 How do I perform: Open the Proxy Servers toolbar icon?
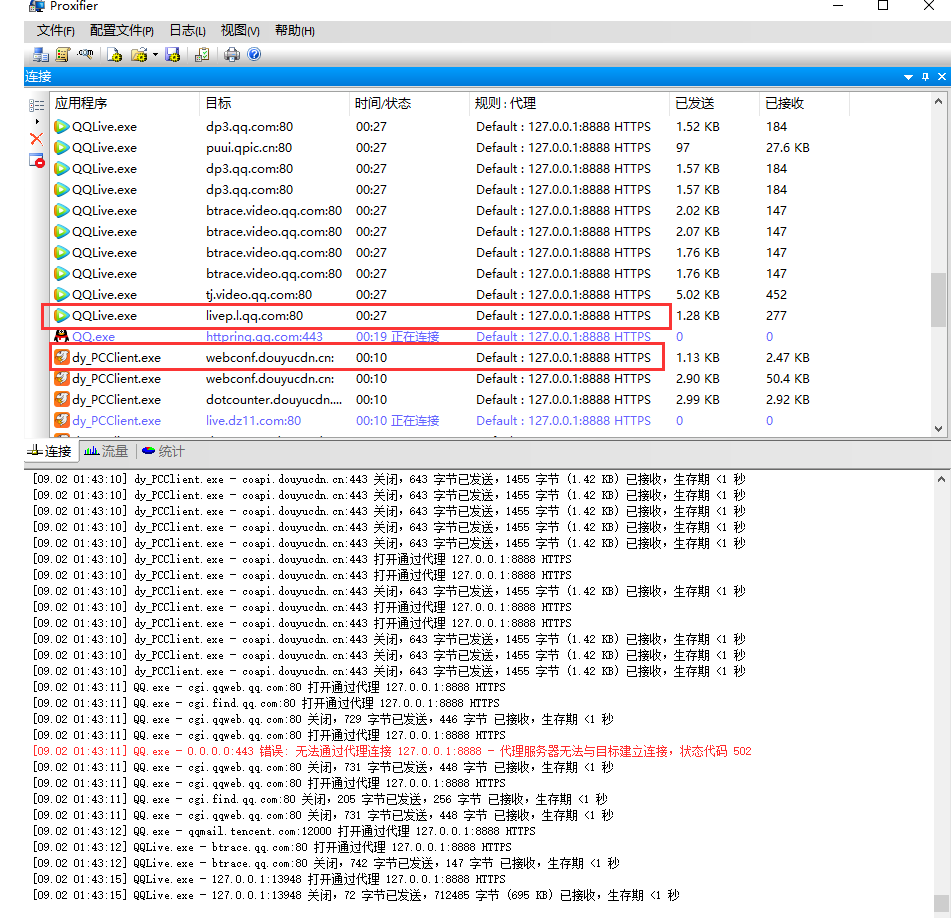41,55
